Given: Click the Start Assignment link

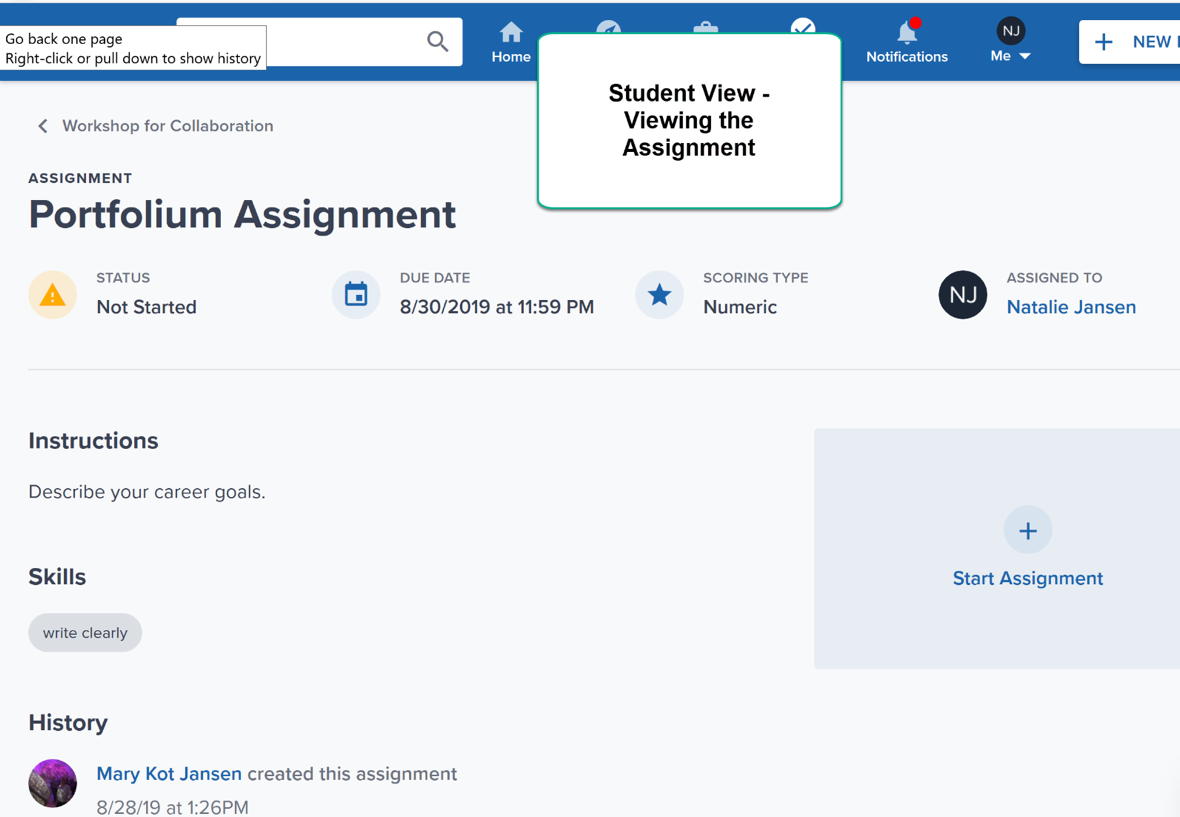Looking at the screenshot, I should click(1028, 579).
